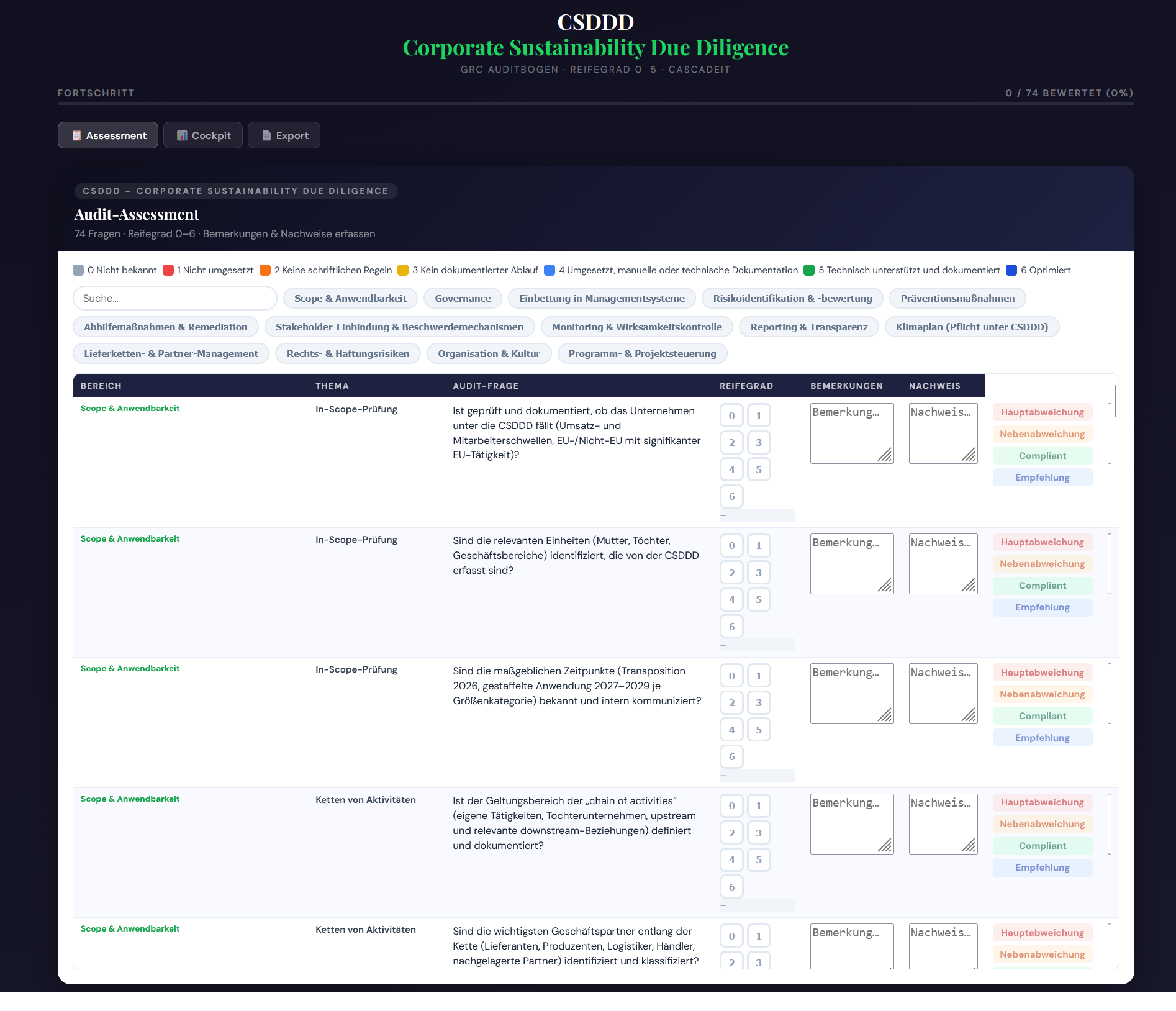1176x1011 pixels.
Task: Mark 'Ist geprüft und dokumentiert' question as Empfehlung
Action: [x=1043, y=478]
